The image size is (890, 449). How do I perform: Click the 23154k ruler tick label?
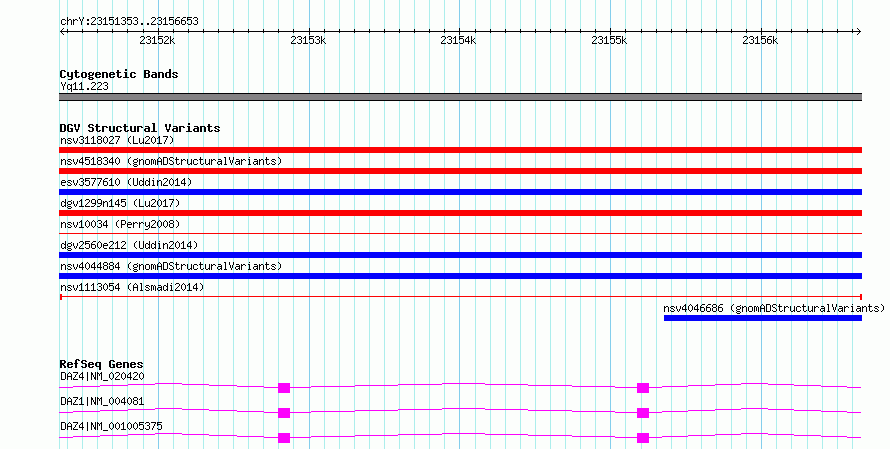pyautogui.click(x=458, y=40)
